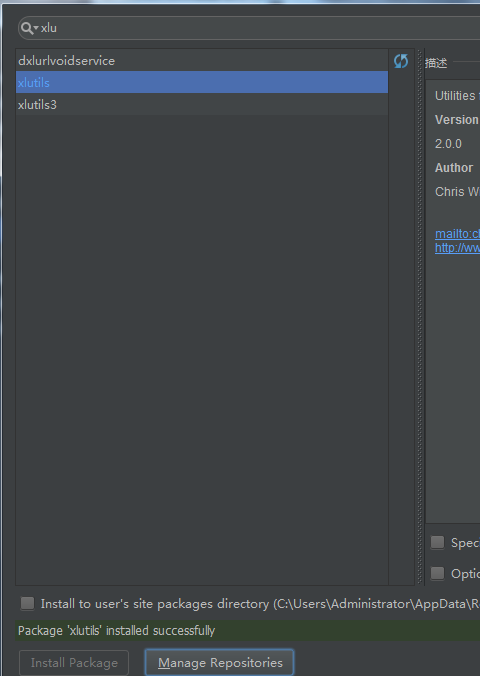Select dxlurlvoidservice in the package list
480x676 pixels.
pyautogui.click(x=202, y=61)
